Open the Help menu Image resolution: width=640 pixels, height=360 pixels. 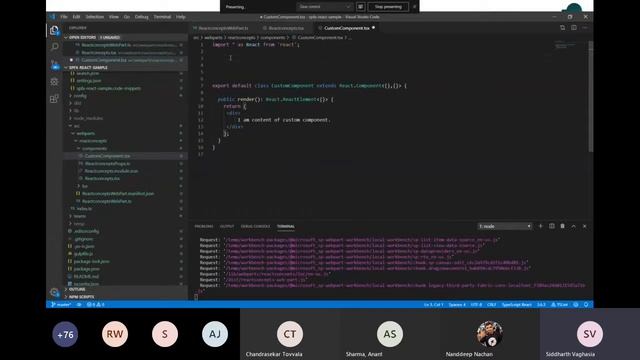tap(181, 17)
